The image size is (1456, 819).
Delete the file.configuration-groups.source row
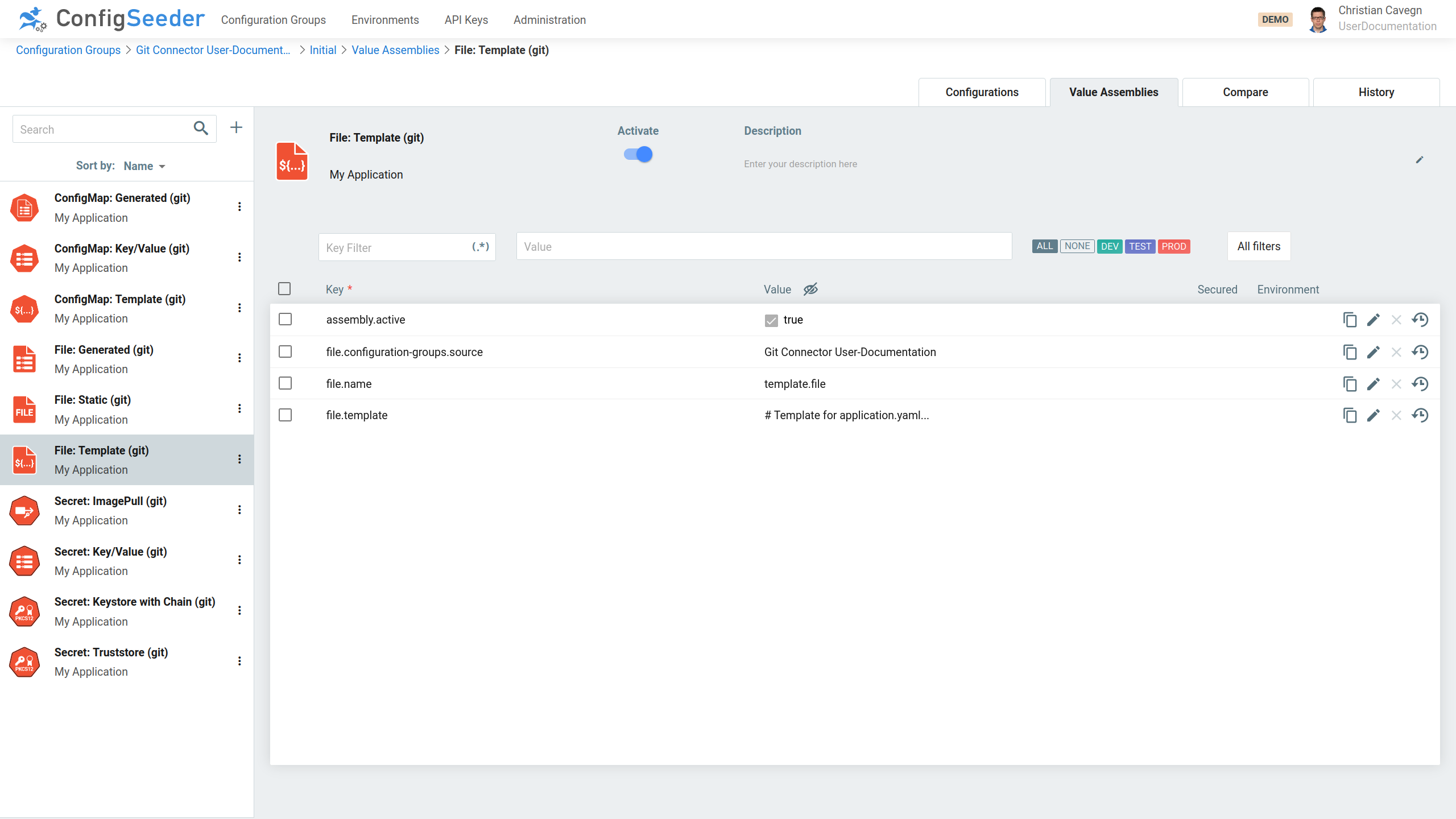click(x=1396, y=352)
